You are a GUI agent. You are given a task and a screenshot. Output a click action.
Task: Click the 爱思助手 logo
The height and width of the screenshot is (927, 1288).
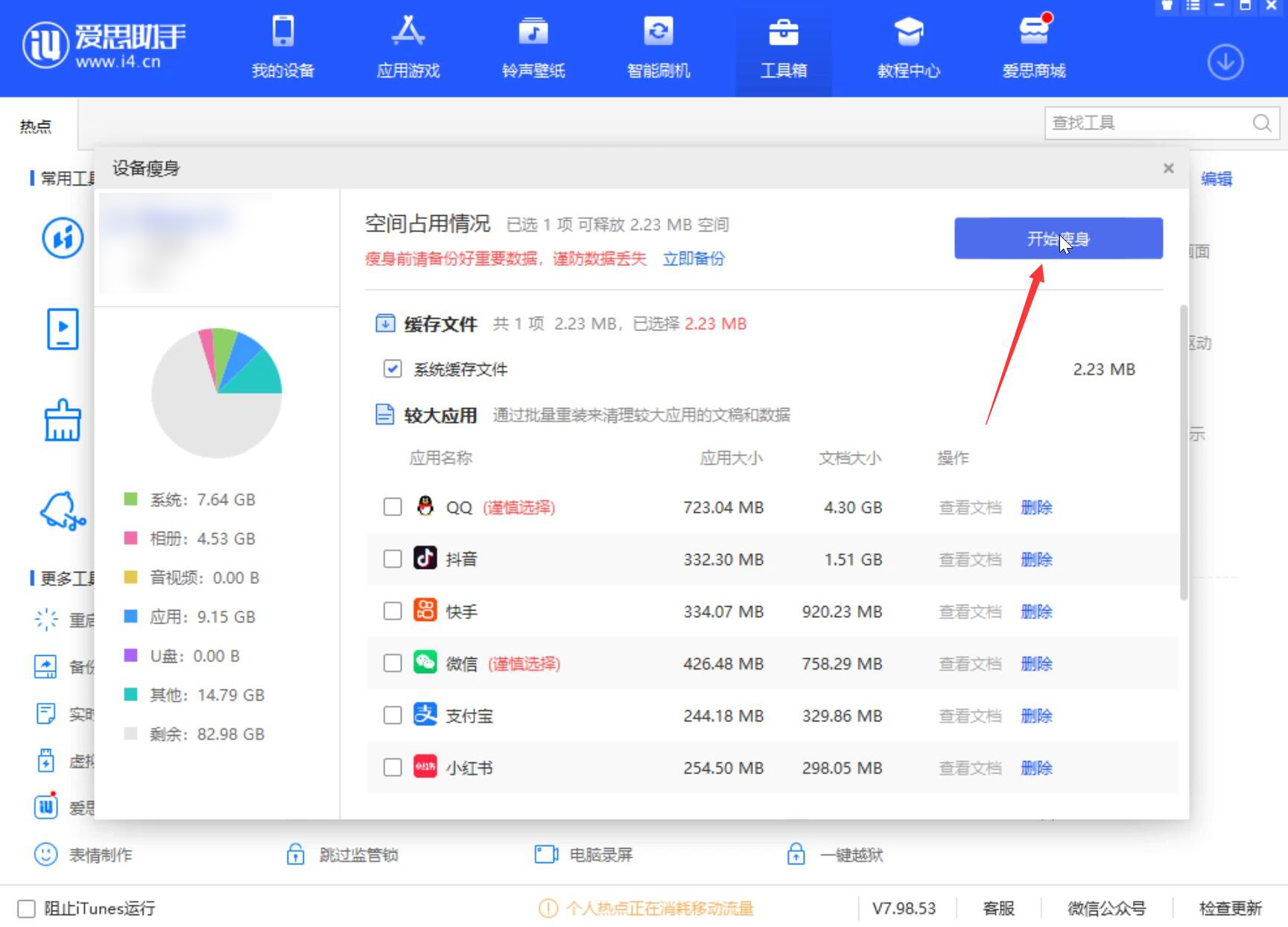click(104, 45)
